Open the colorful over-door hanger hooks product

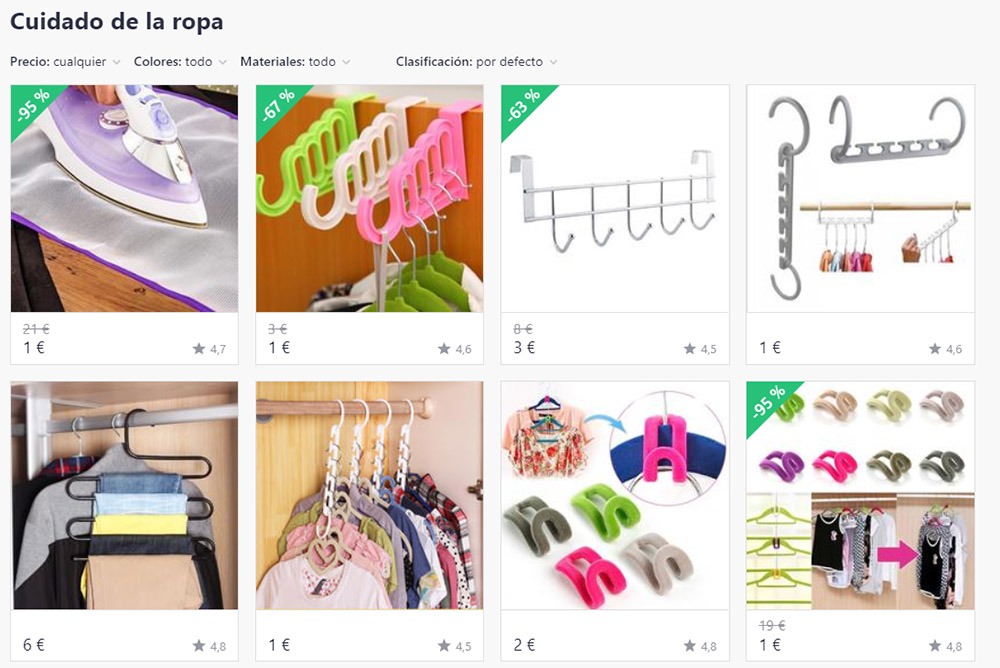click(x=369, y=198)
